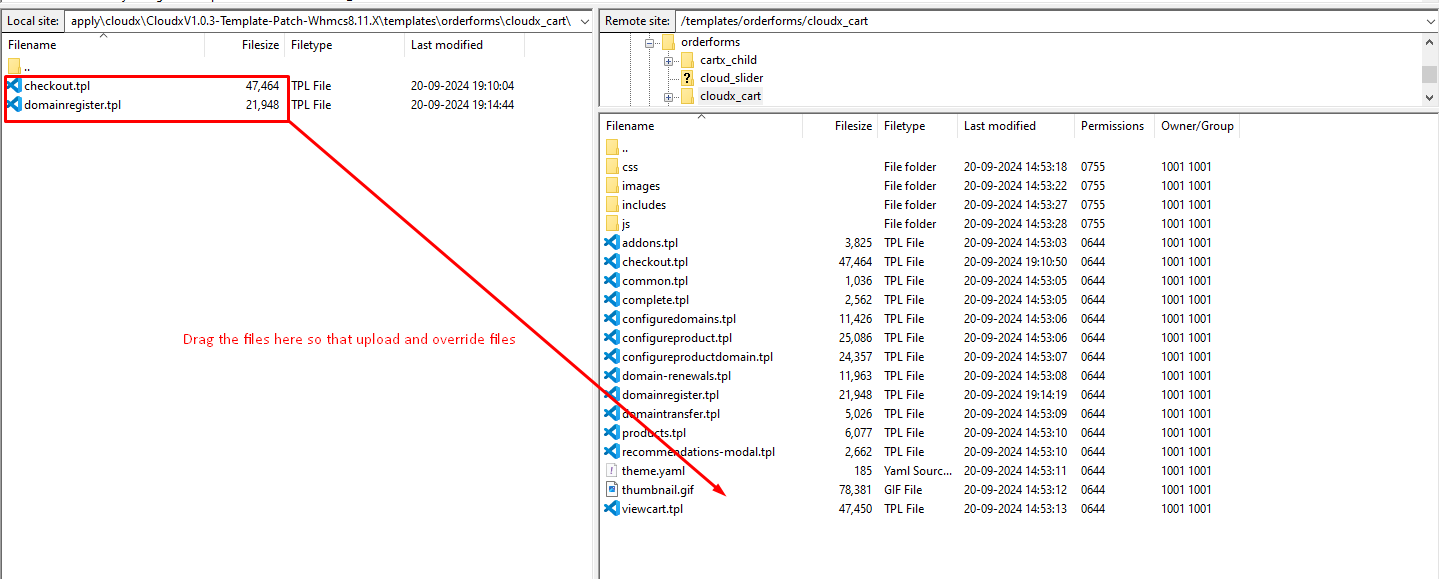Select the thumbnail.gif file icon
Image resolution: width=1439 pixels, height=579 pixels.
point(613,490)
